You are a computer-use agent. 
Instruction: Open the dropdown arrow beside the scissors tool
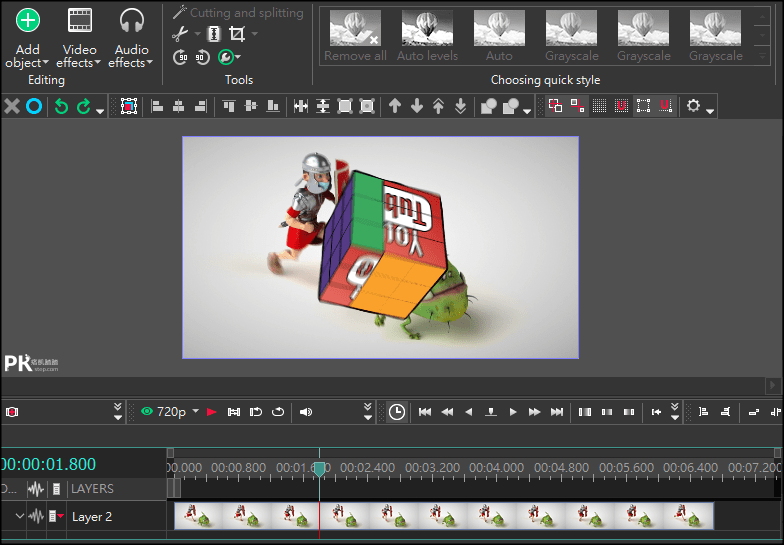(197, 34)
